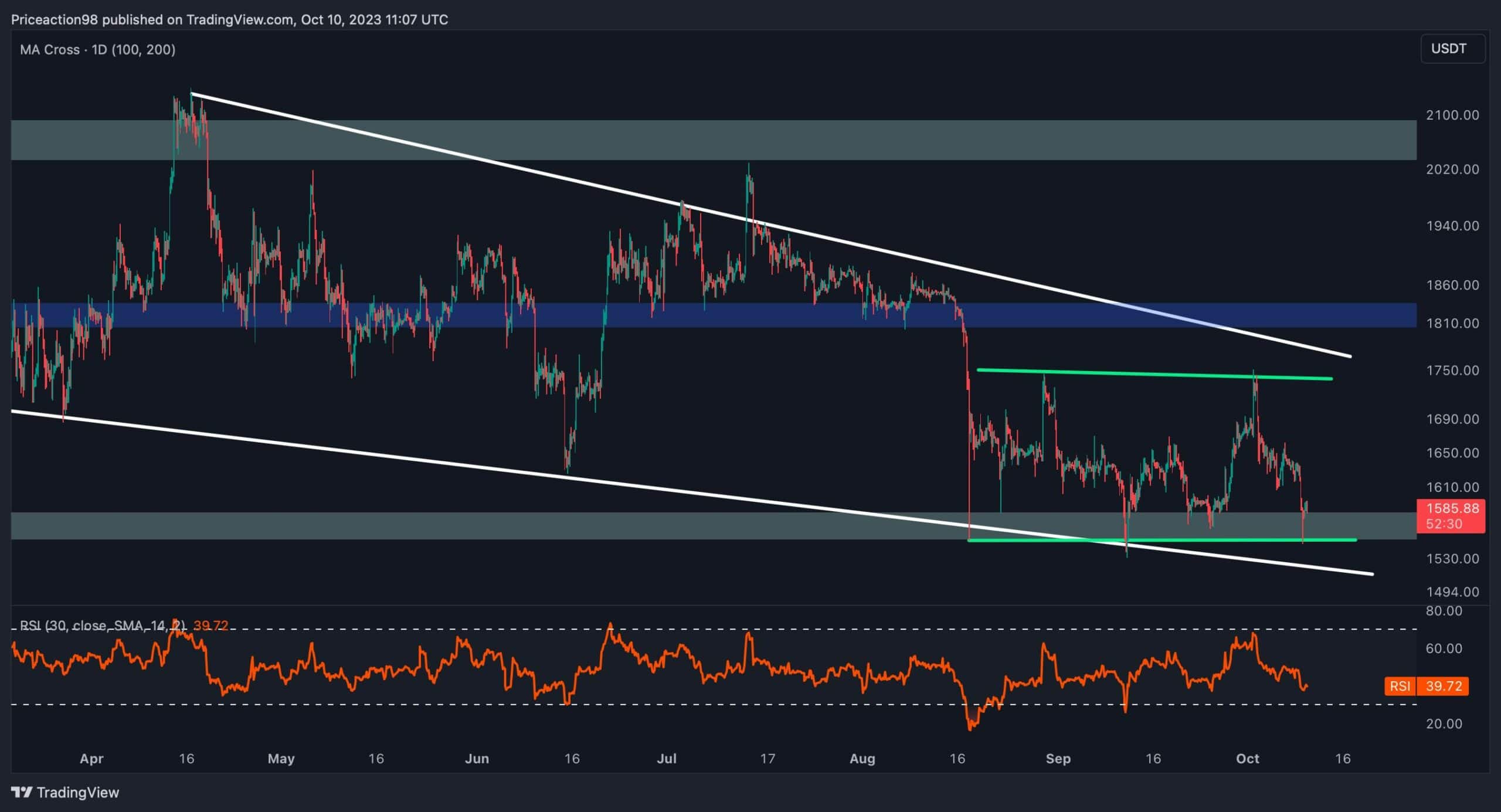This screenshot has width=1501, height=812.
Task: Click the TradingView logo at bottom left
Action: point(65,793)
